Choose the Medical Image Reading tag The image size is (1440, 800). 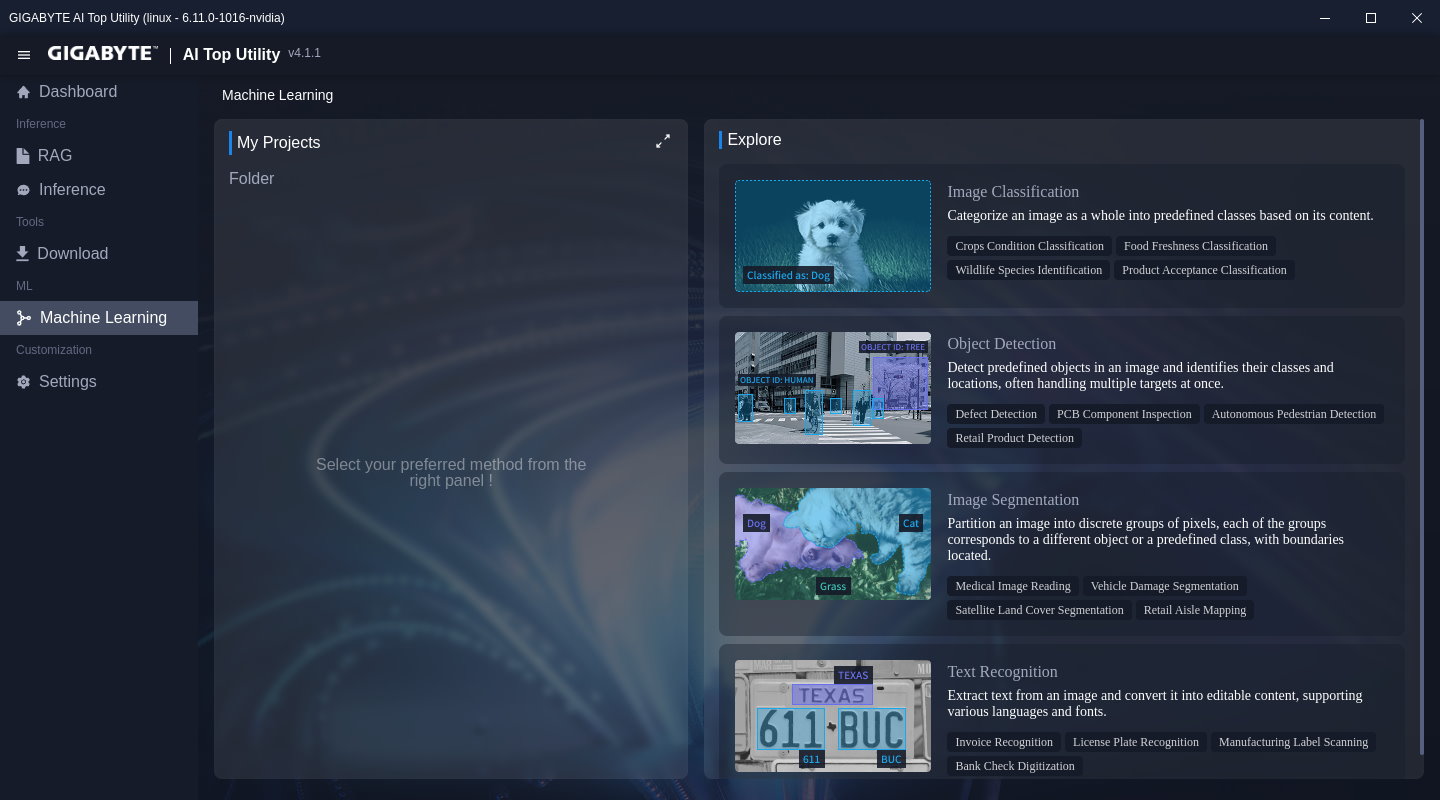(1012, 586)
